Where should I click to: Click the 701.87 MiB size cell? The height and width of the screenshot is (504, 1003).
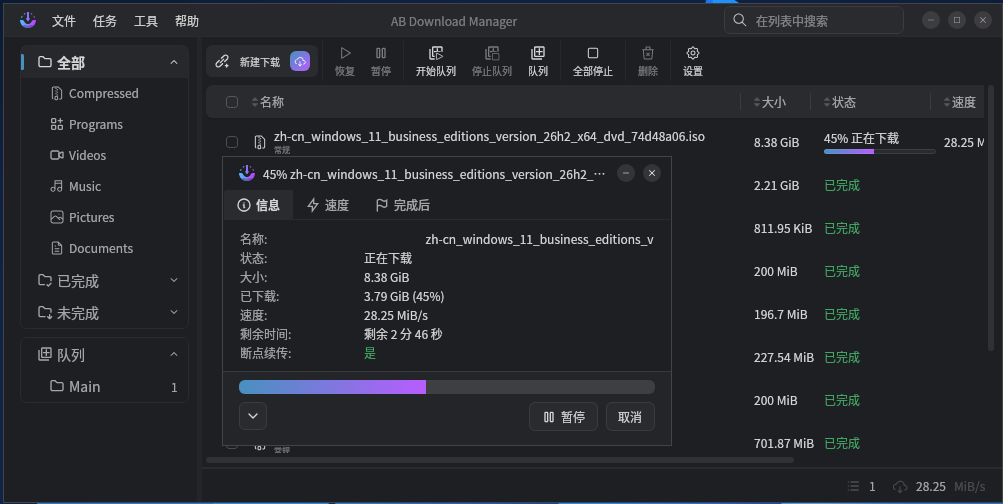coord(784,443)
